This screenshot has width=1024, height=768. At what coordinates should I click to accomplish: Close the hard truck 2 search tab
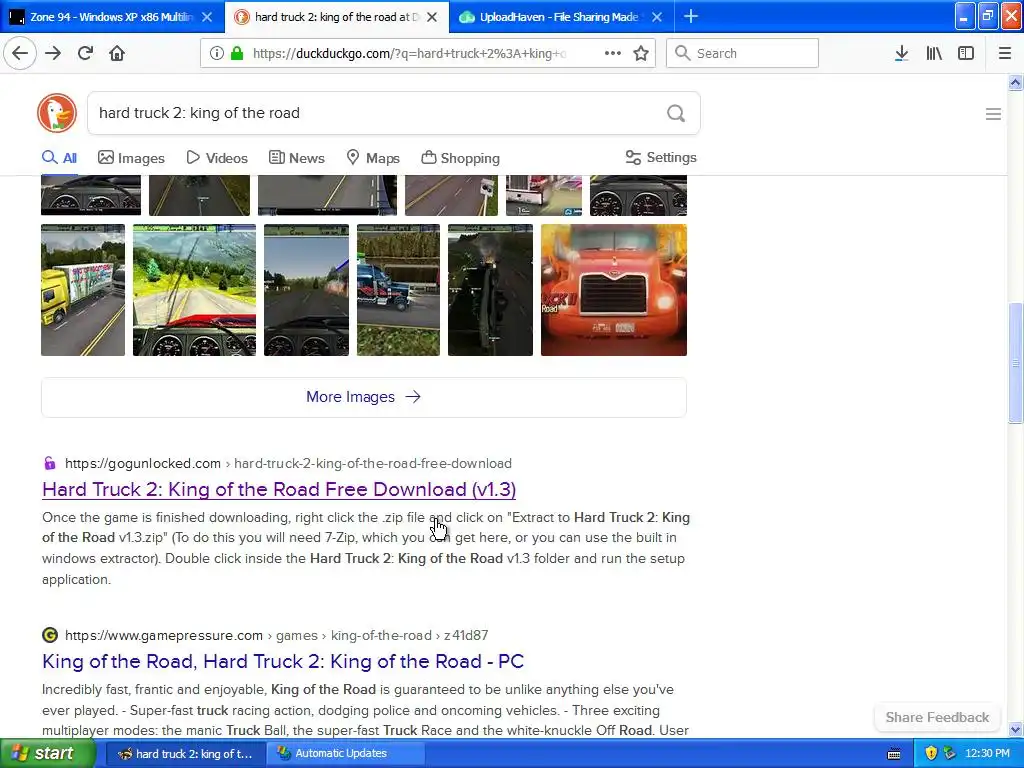pyautogui.click(x=432, y=17)
